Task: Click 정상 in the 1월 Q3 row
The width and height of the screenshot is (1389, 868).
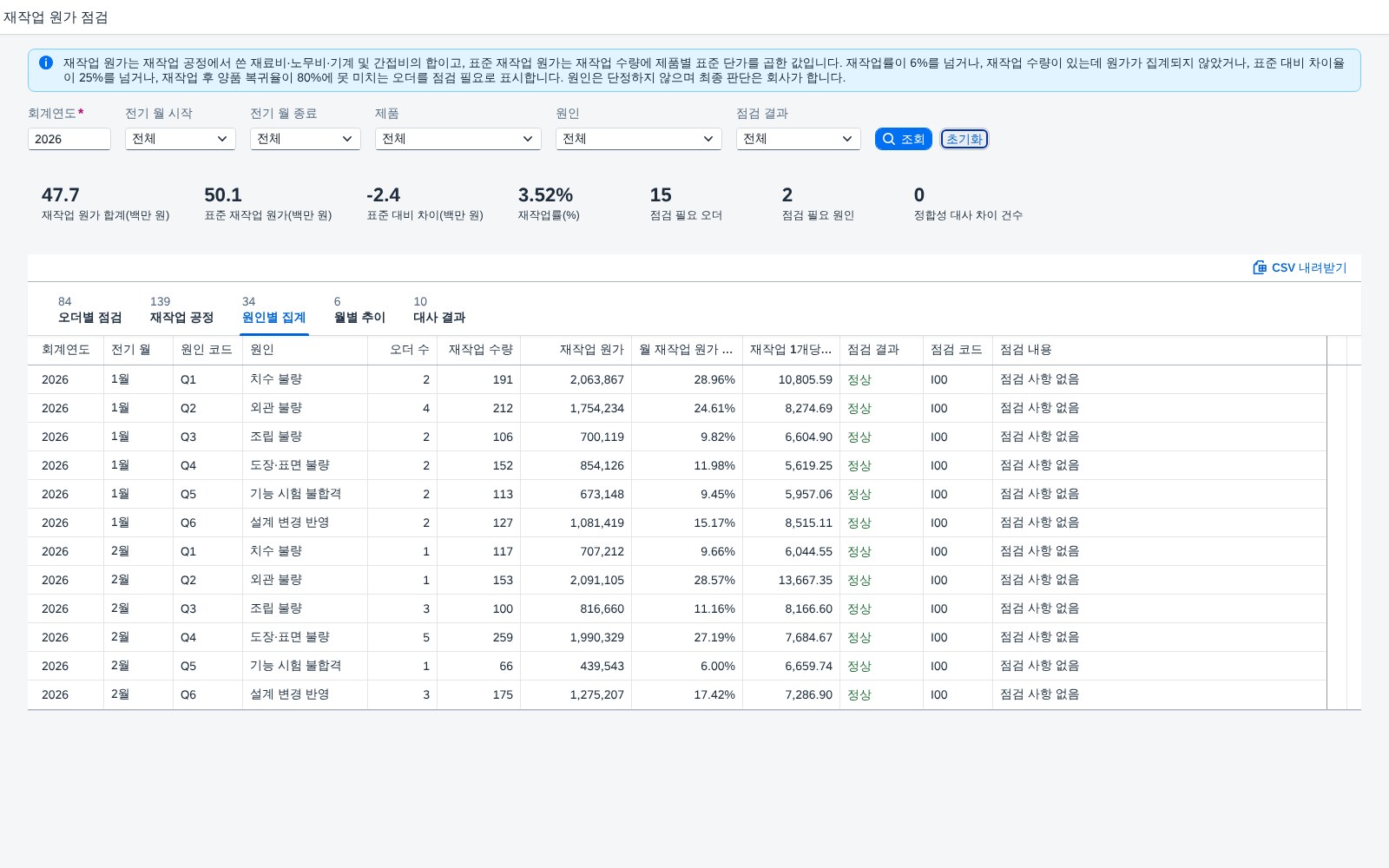Action: [x=859, y=437]
